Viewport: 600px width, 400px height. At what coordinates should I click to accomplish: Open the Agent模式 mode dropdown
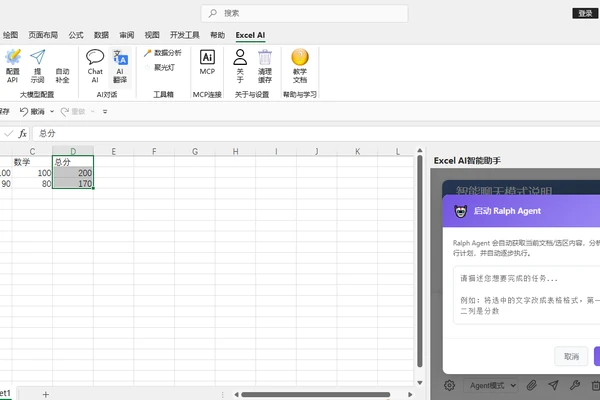(x=492, y=385)
